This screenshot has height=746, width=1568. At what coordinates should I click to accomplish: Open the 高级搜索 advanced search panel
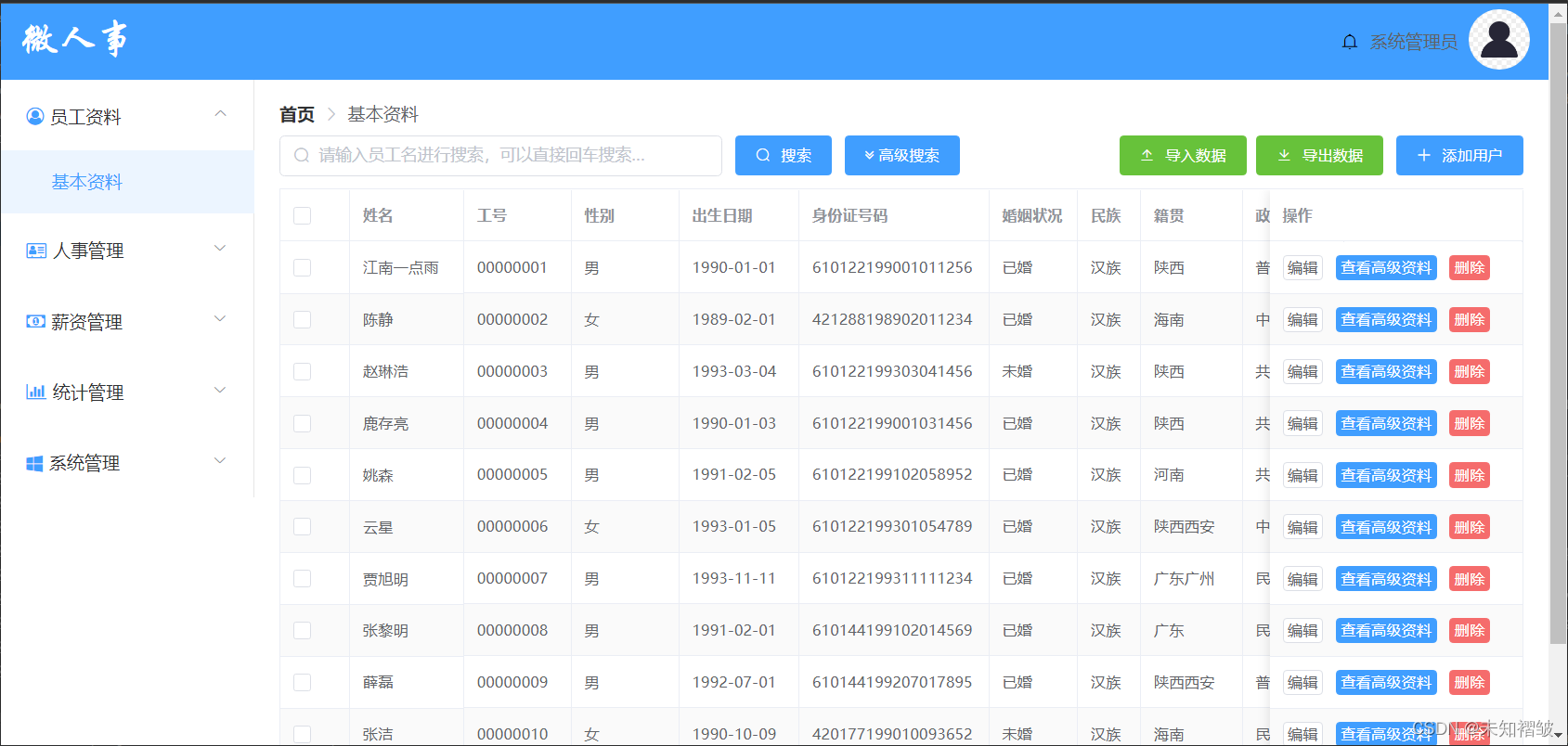[x=902, y=155]
